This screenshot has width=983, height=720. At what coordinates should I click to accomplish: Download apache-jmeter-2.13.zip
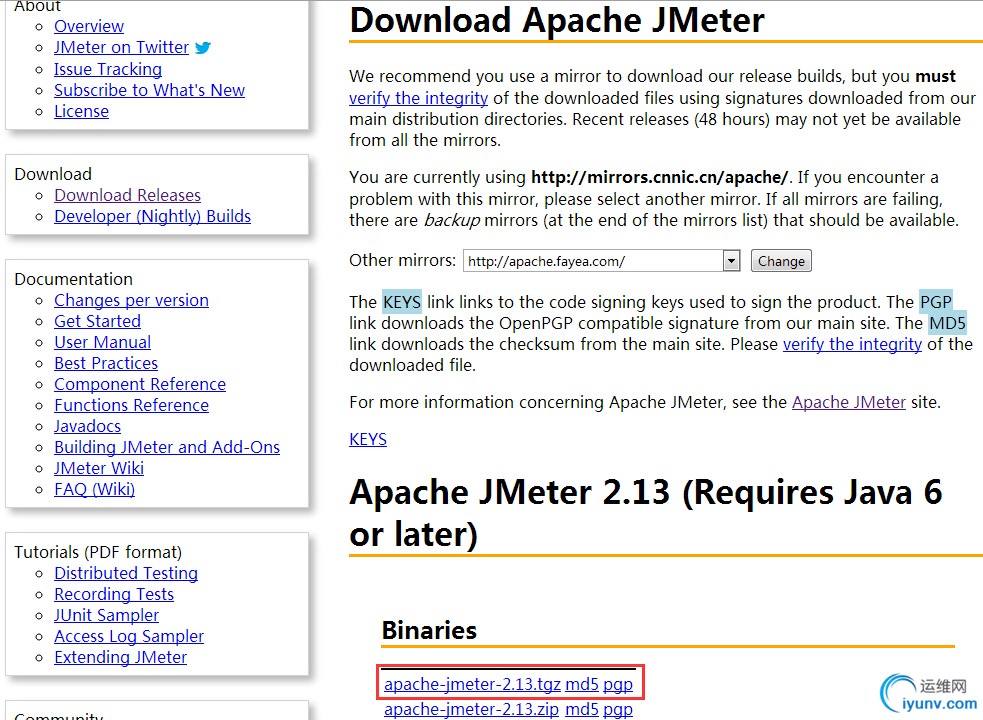[x=471, y=709]
